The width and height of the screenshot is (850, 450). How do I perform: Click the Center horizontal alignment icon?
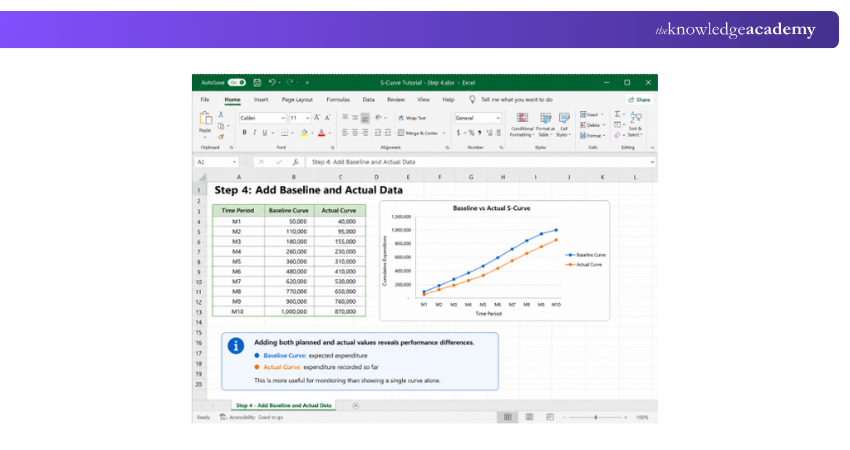coord(355,133)
